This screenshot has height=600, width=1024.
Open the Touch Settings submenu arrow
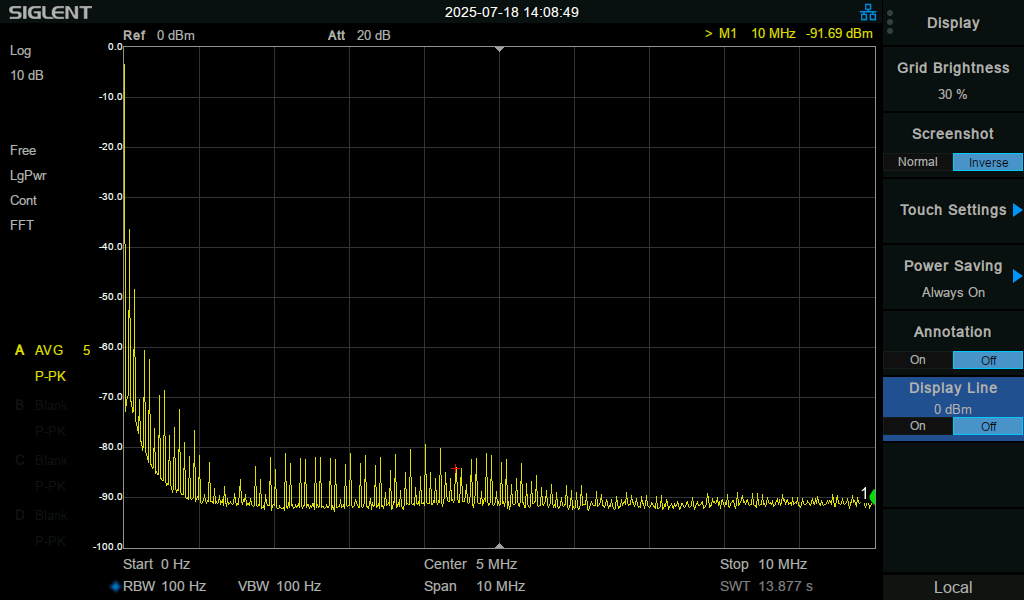pyautogui.click(x=1017, y=210)
